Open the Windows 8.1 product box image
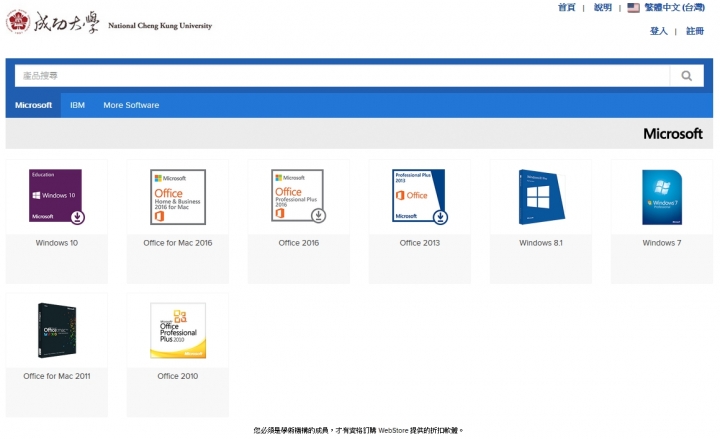This screenshot has width=720, height=439. tap(541, 197)
